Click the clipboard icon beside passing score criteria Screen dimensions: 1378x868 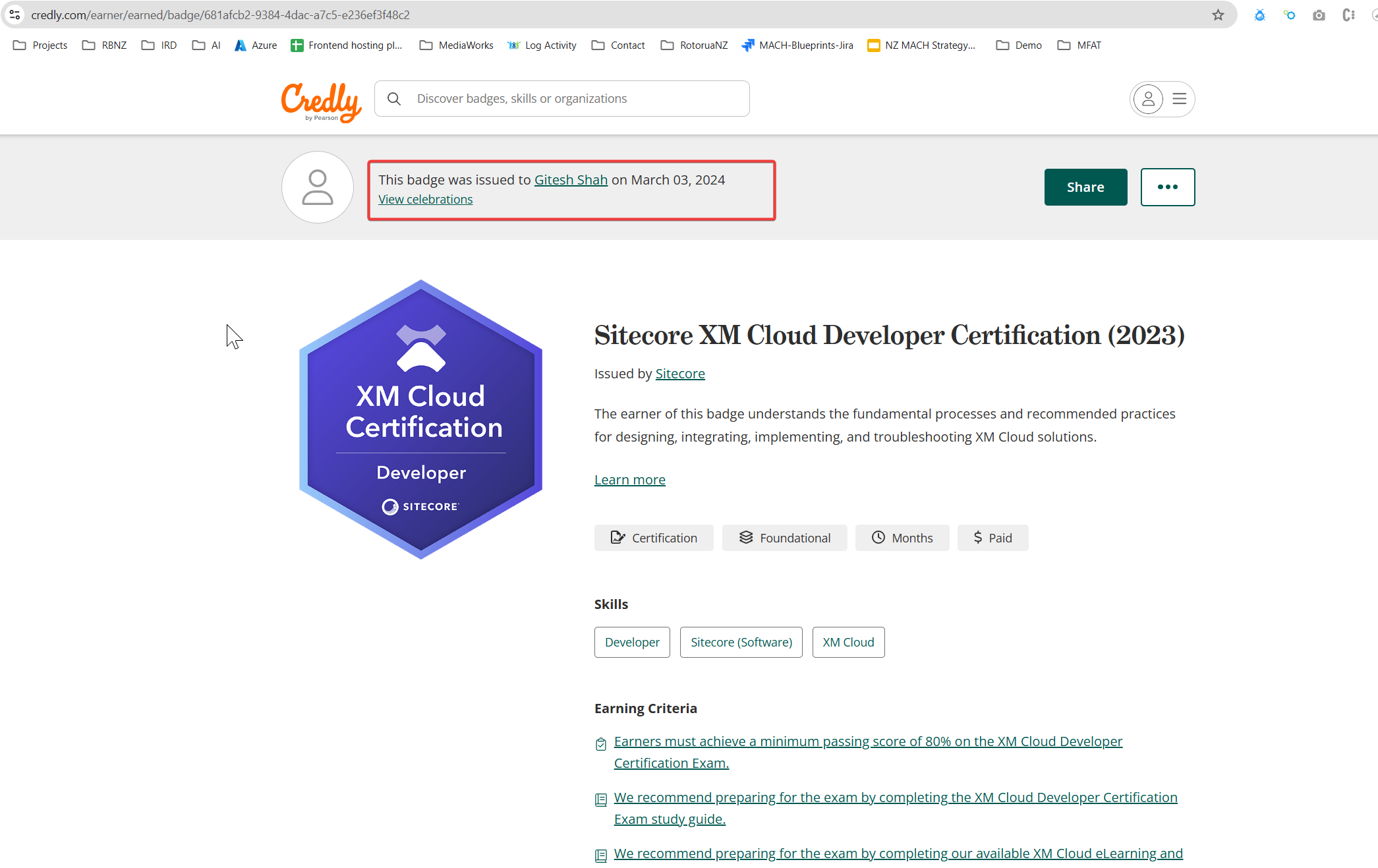coord(601,744)
